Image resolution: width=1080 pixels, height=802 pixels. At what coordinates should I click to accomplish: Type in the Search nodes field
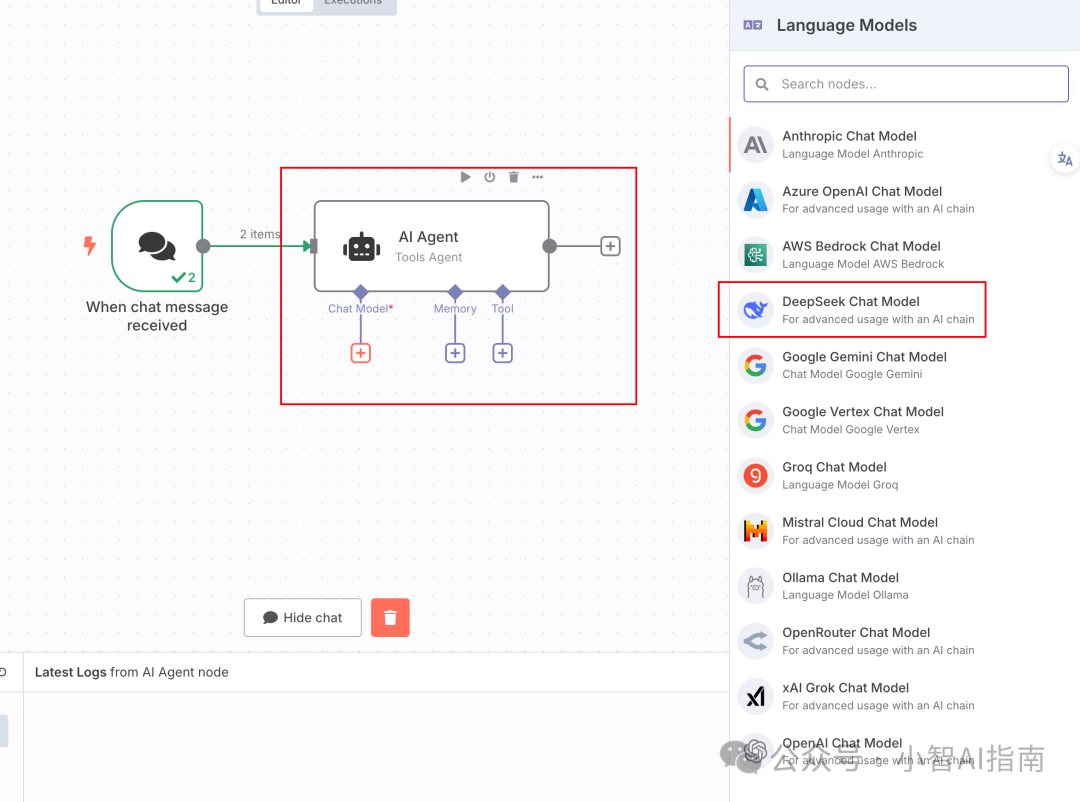(x=906, y=84)
